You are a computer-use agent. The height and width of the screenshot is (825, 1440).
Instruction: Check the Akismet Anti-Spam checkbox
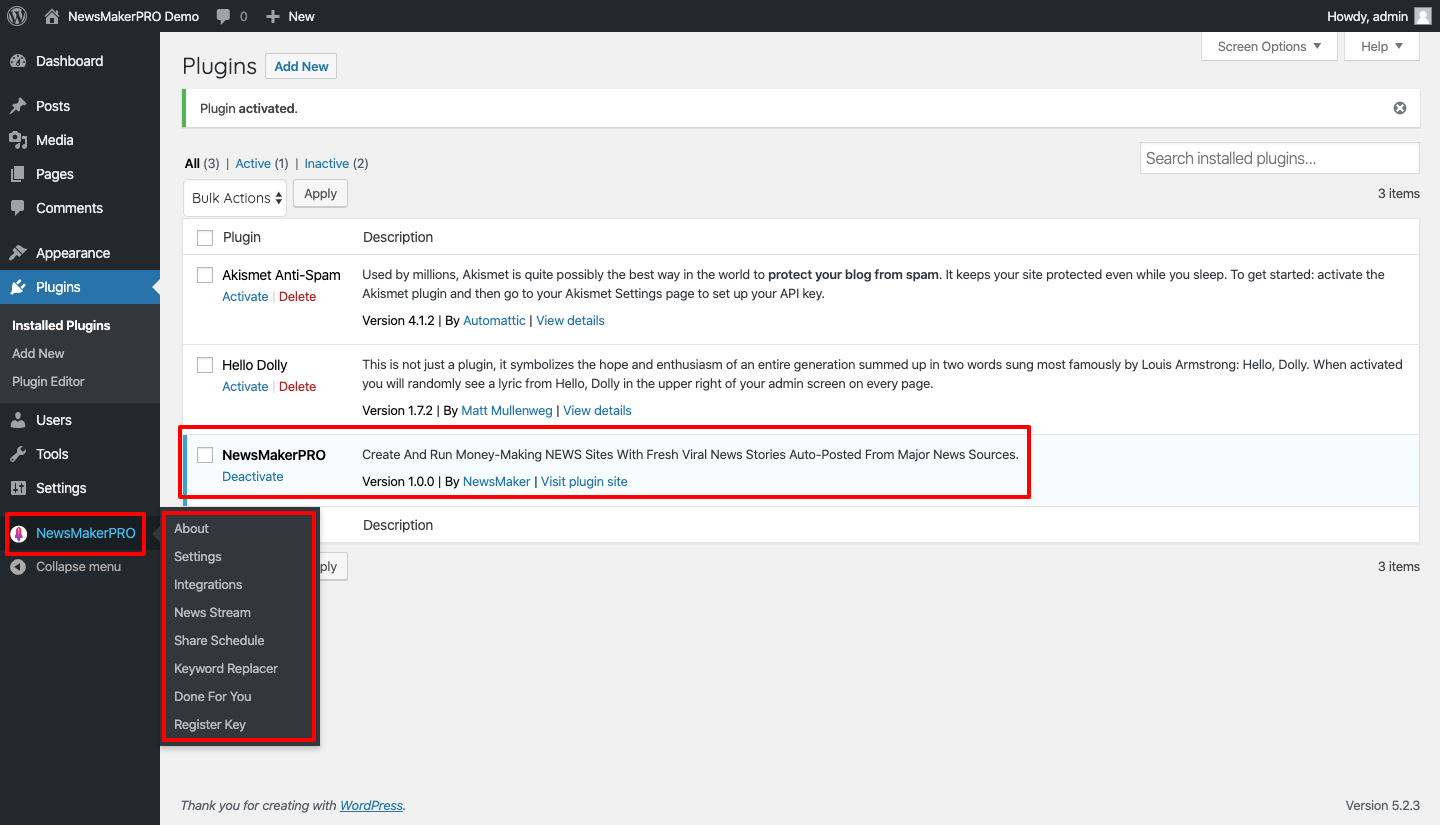click(205, 275)
